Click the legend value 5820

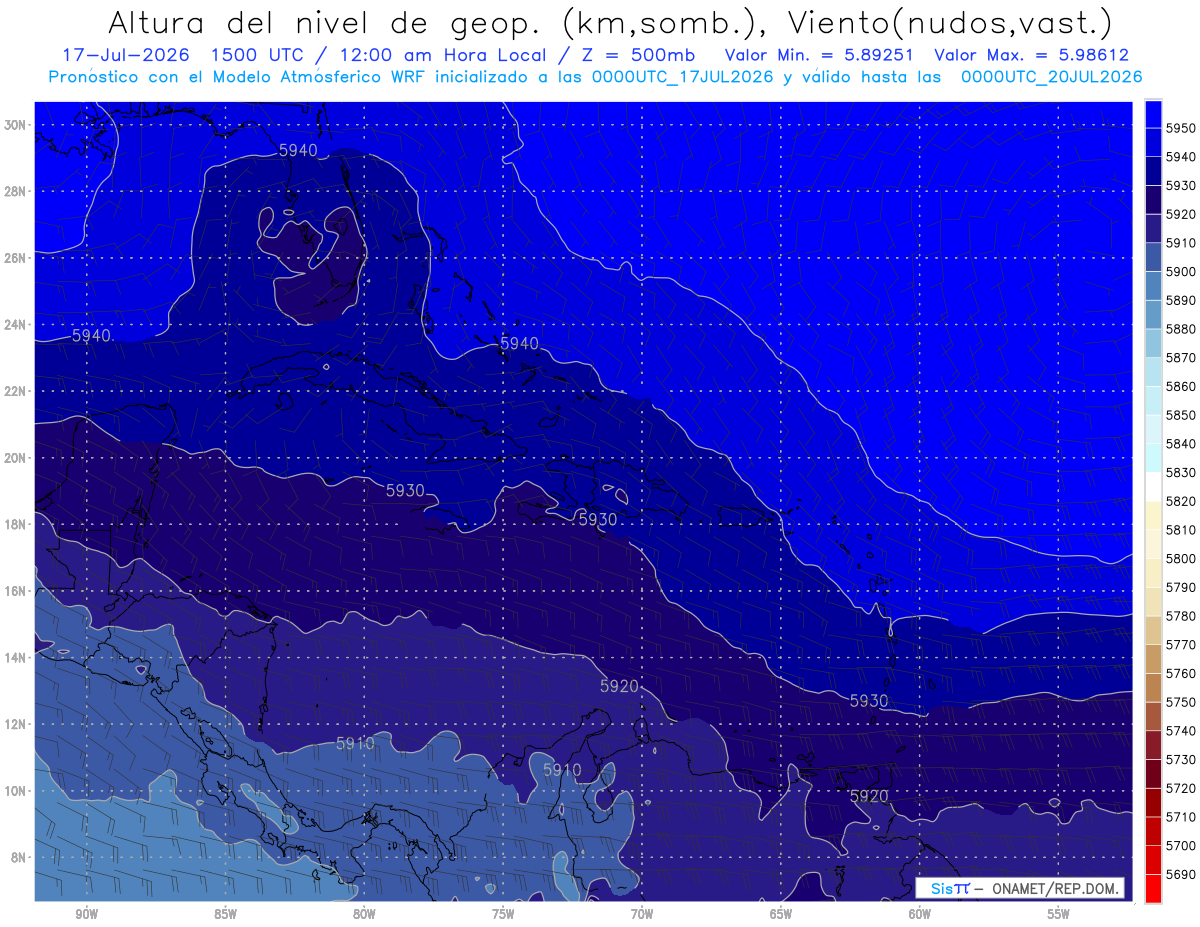[1181, 501]
